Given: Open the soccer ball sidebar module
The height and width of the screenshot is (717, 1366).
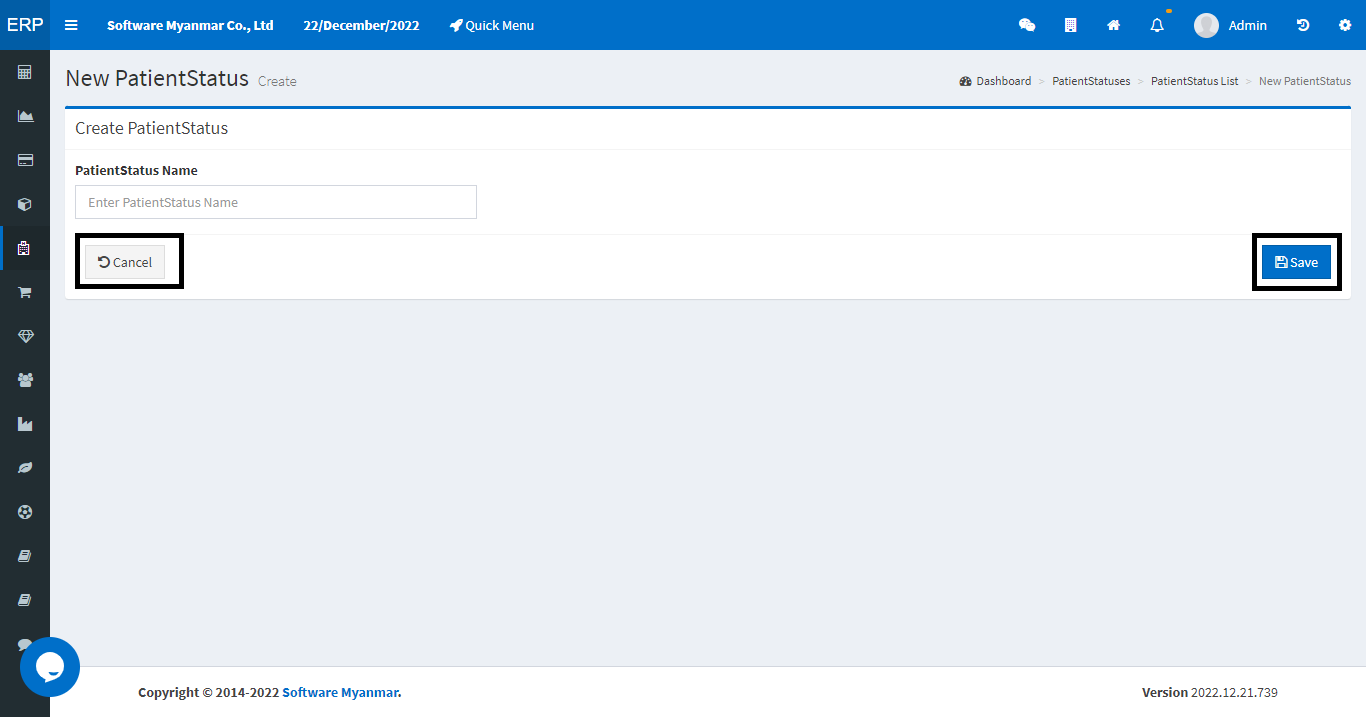Looking at the screenshot, I should [25, 512].
